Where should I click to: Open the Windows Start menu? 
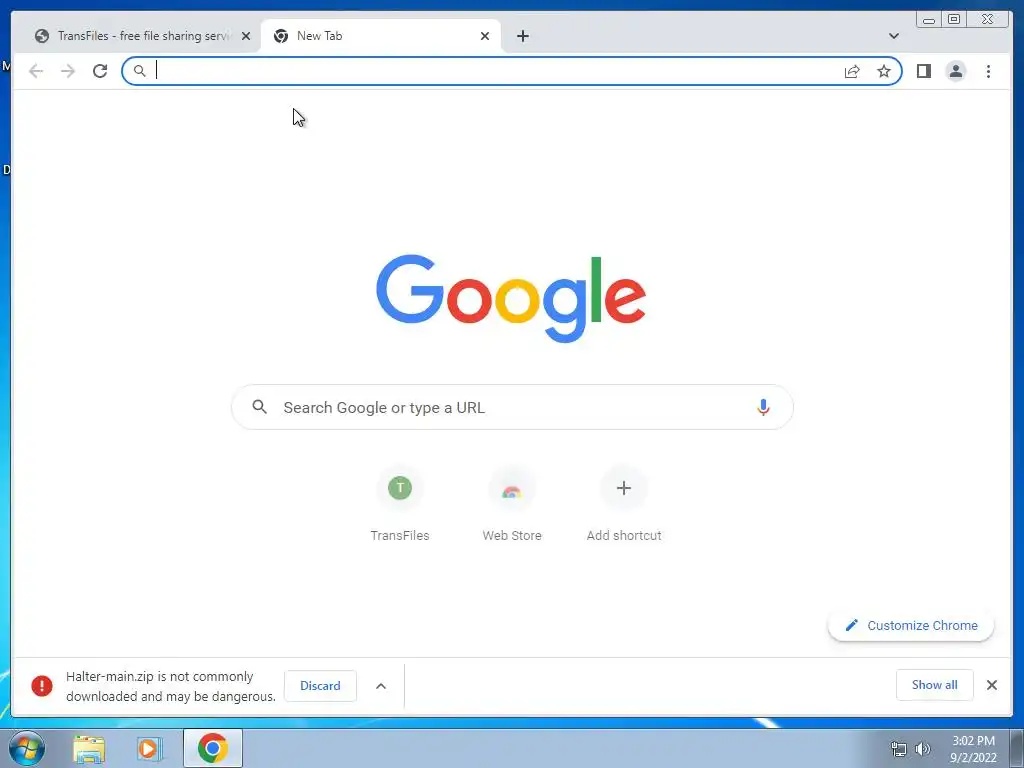pyautogui.click(x=27, y=748)
